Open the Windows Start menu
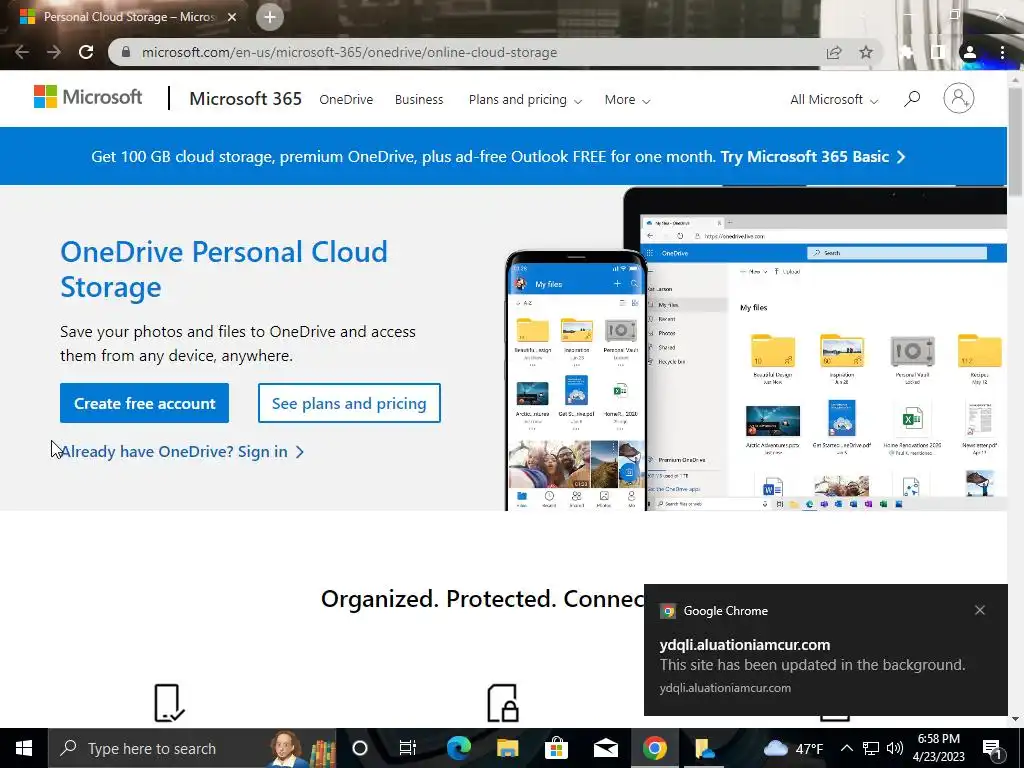The height and width of the screenshot is (768, 1024). (24, 748)
